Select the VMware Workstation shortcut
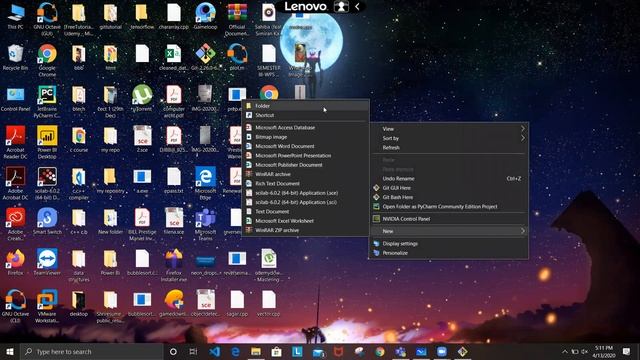The width and height of the screenshot is (640, 360). tap(47, 306)
